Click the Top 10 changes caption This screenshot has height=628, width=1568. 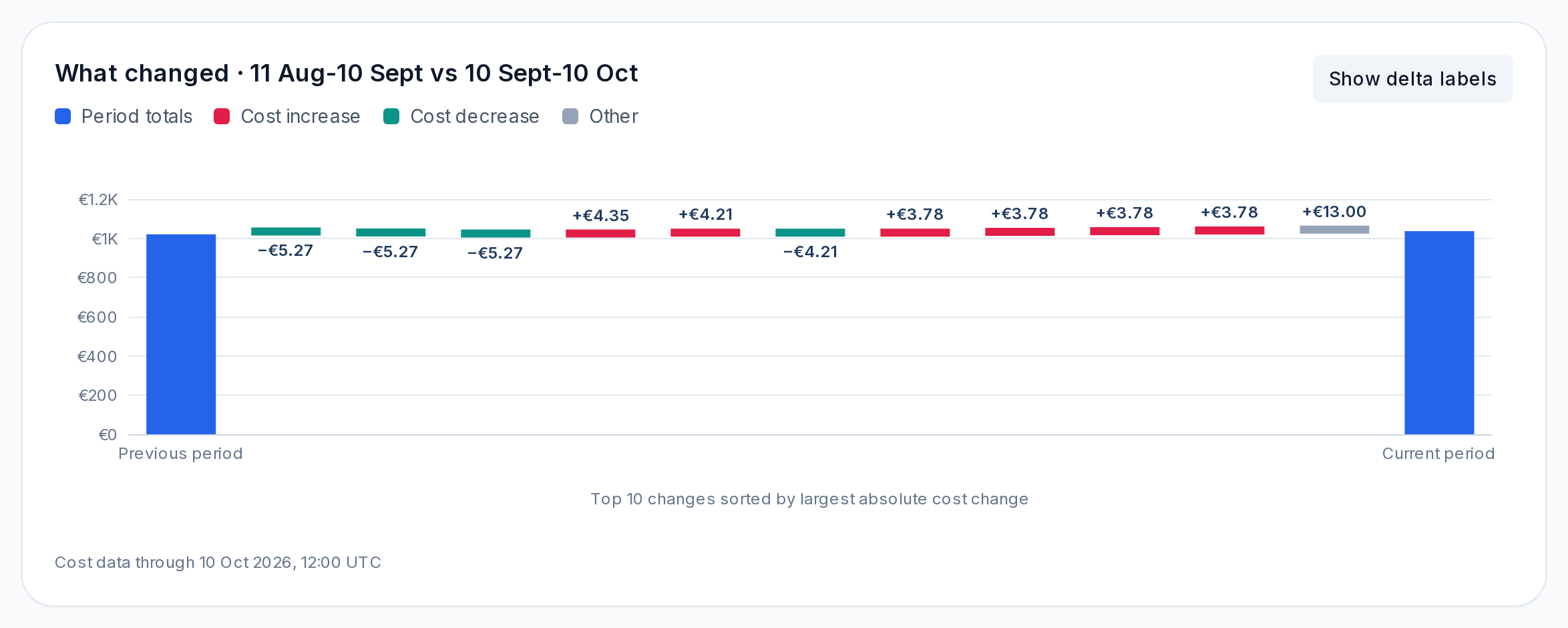(809, 499)
